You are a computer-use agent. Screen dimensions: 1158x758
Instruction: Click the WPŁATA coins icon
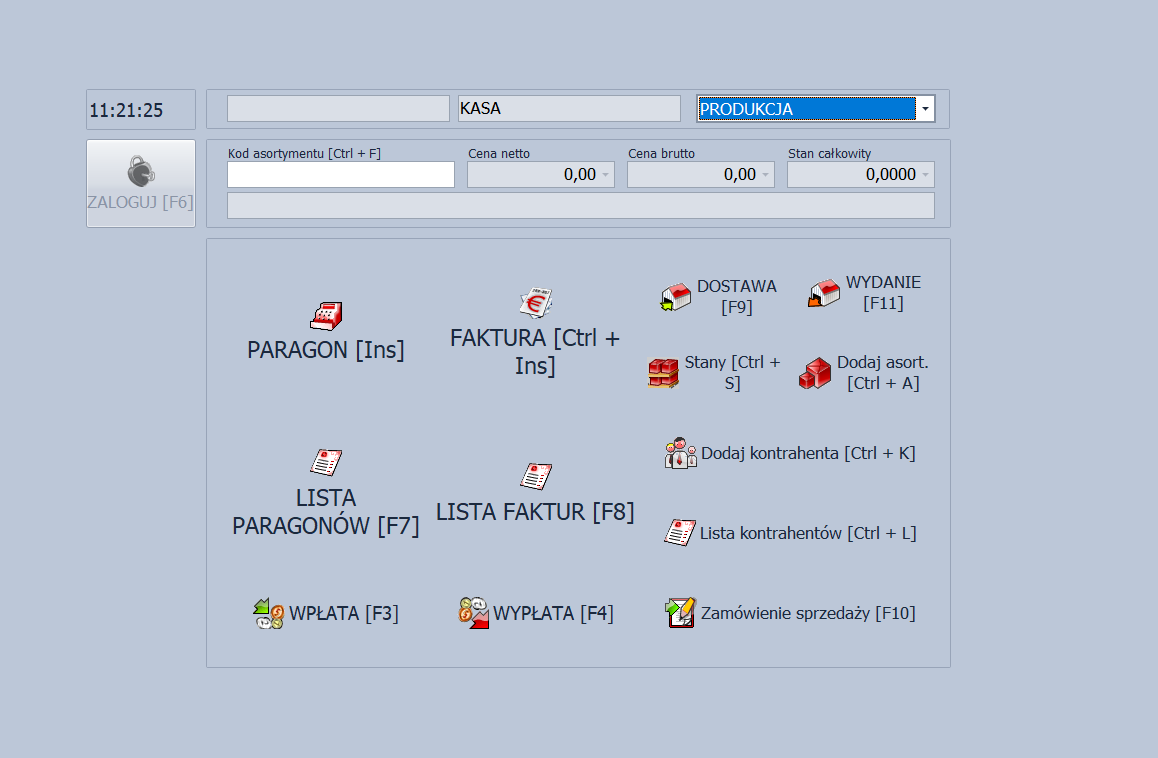[x=269, y=613]
